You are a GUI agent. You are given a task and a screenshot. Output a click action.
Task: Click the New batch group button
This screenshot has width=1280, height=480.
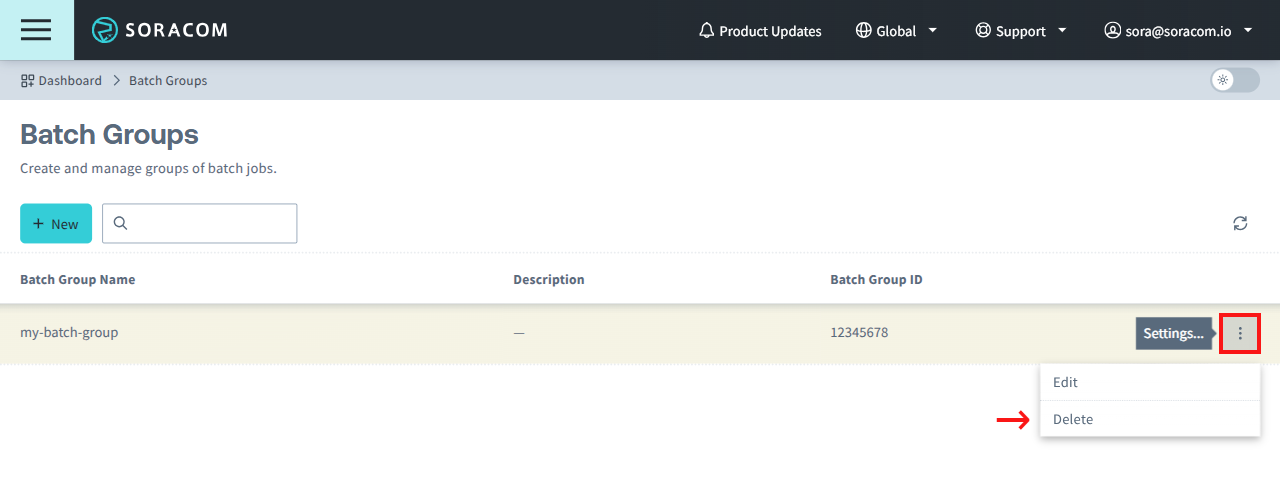point(56,223)
